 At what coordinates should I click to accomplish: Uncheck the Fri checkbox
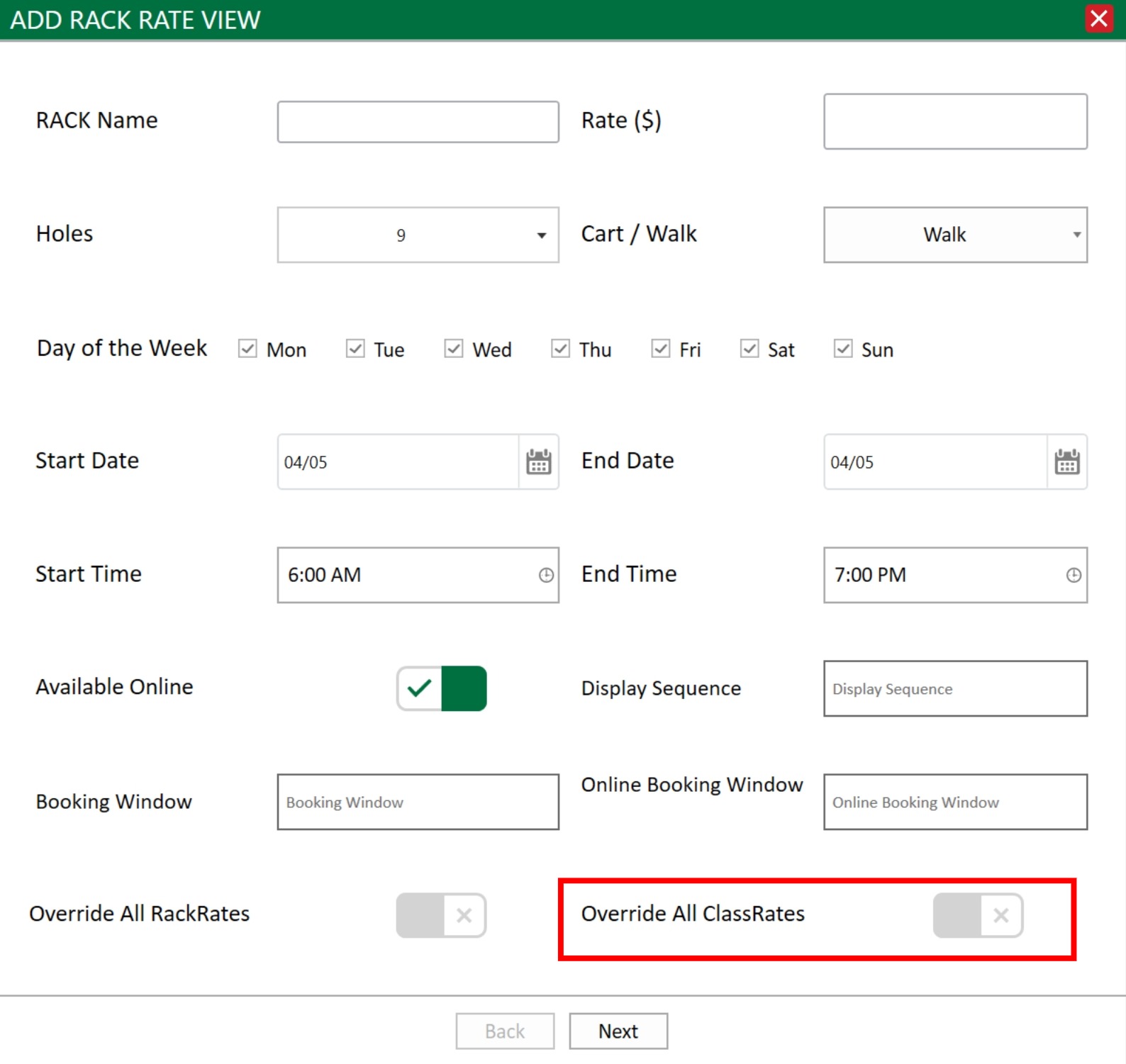[x=661, y=349]
